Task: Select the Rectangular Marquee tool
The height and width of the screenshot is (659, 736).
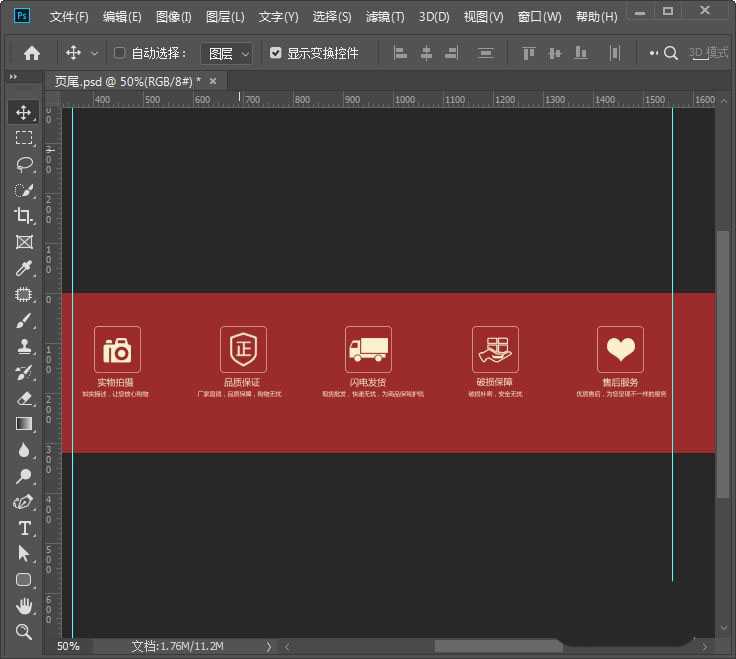Action: point(24,138)
